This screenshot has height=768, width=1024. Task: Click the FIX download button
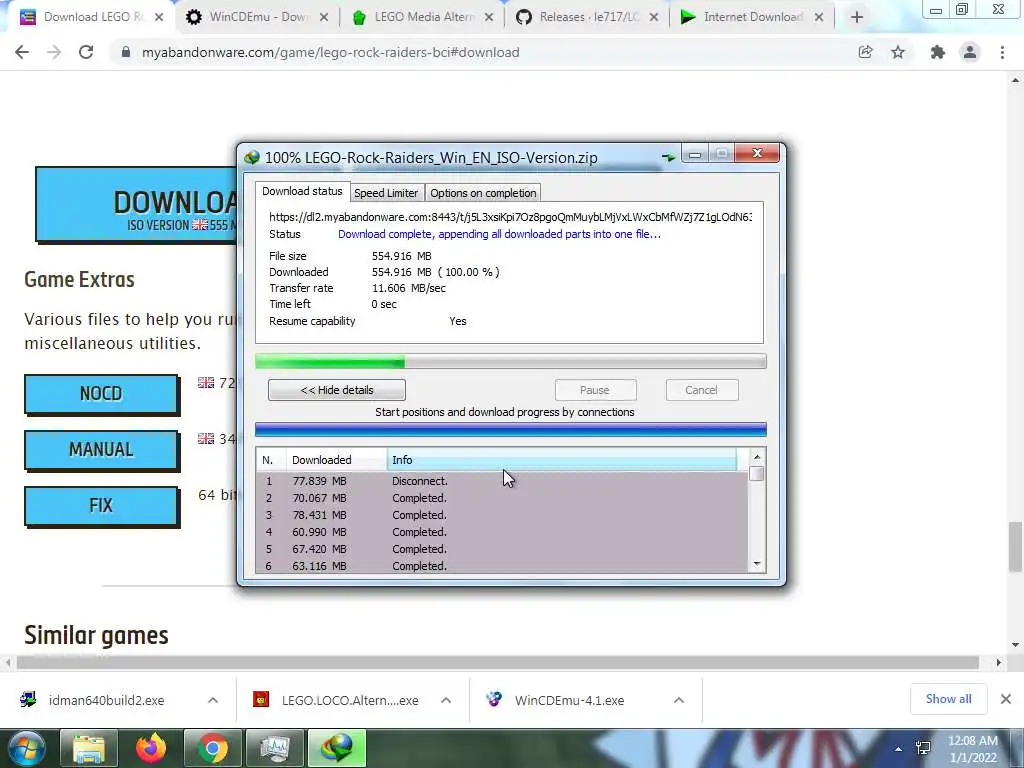[x=101, y=505]
